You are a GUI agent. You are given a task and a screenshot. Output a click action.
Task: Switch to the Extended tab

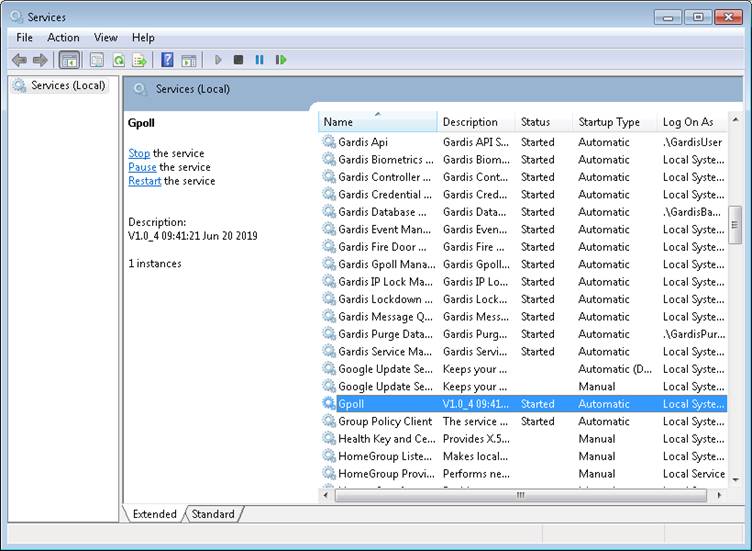click(154, 514)
